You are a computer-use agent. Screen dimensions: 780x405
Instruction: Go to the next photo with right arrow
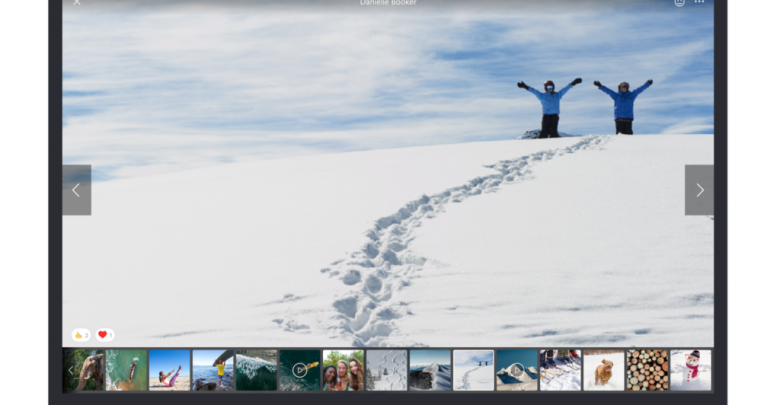[x=699, y=190]
